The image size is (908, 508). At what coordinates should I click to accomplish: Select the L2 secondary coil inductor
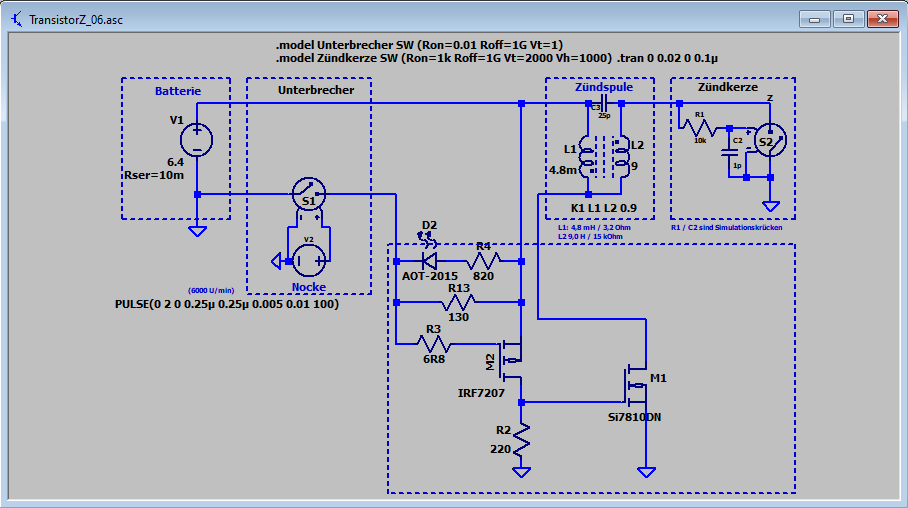click(621, 156)
